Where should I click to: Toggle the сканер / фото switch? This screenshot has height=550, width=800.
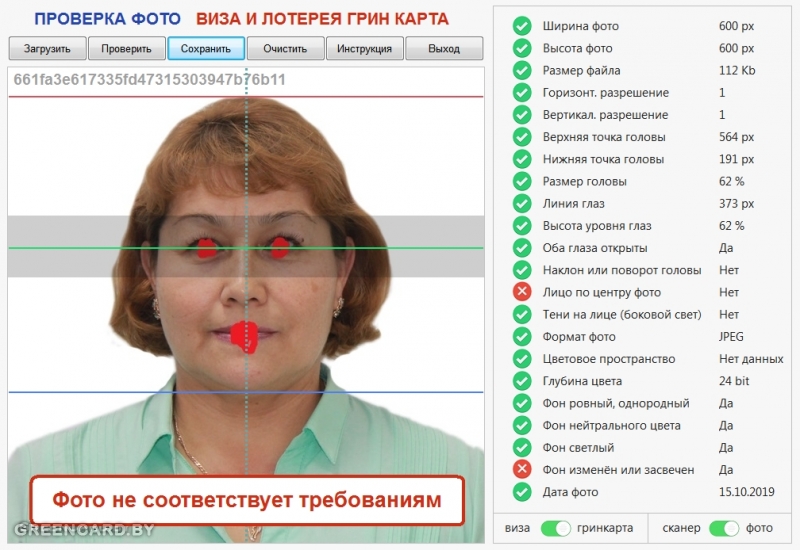724,528
